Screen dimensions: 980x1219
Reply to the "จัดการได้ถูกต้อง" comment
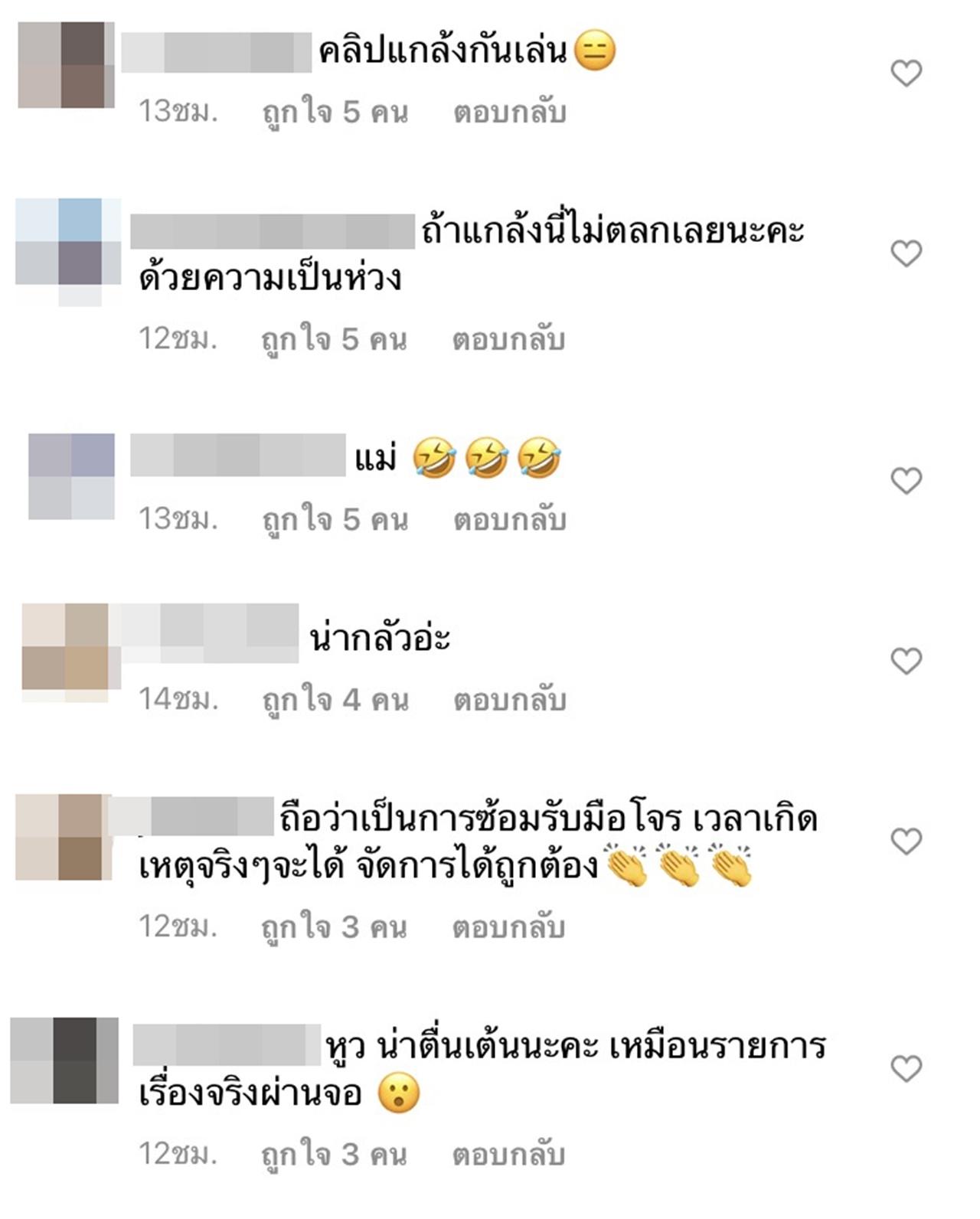(509, 927)
